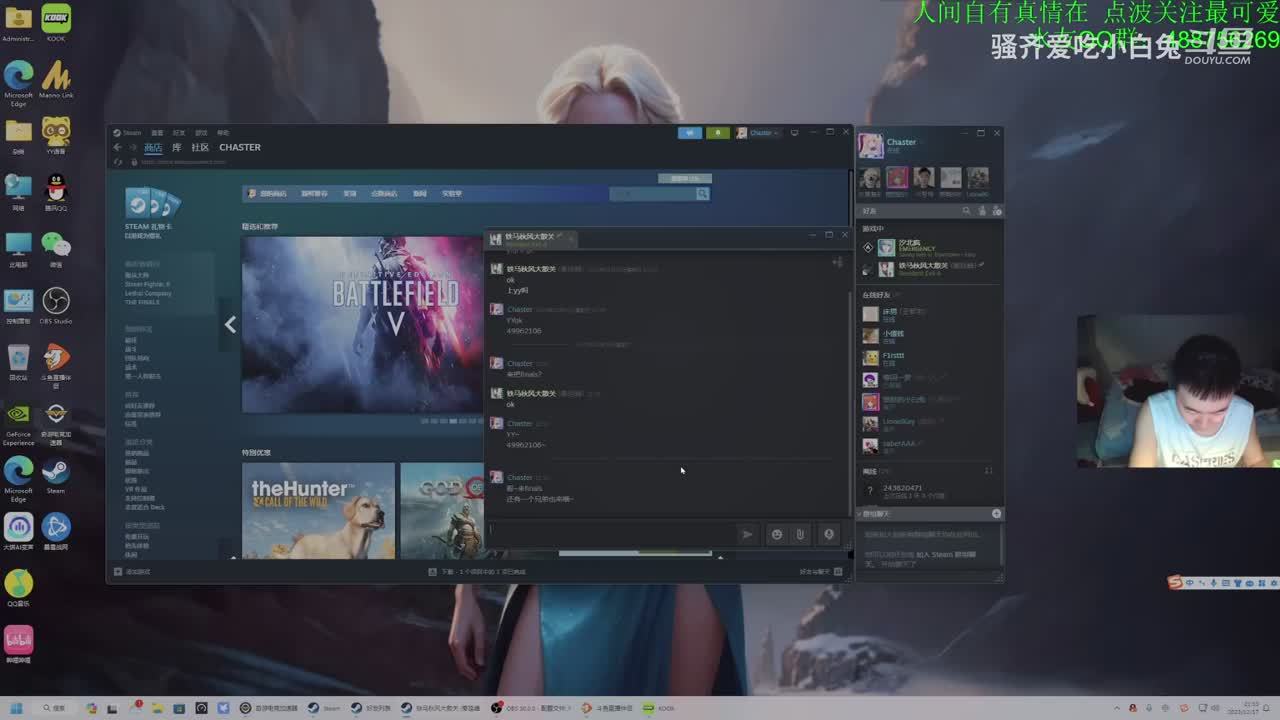This screenshot has height=720, width=1280.
Task: Switch to the 库 (Library) tab
Action: click(x=177, y=147)
